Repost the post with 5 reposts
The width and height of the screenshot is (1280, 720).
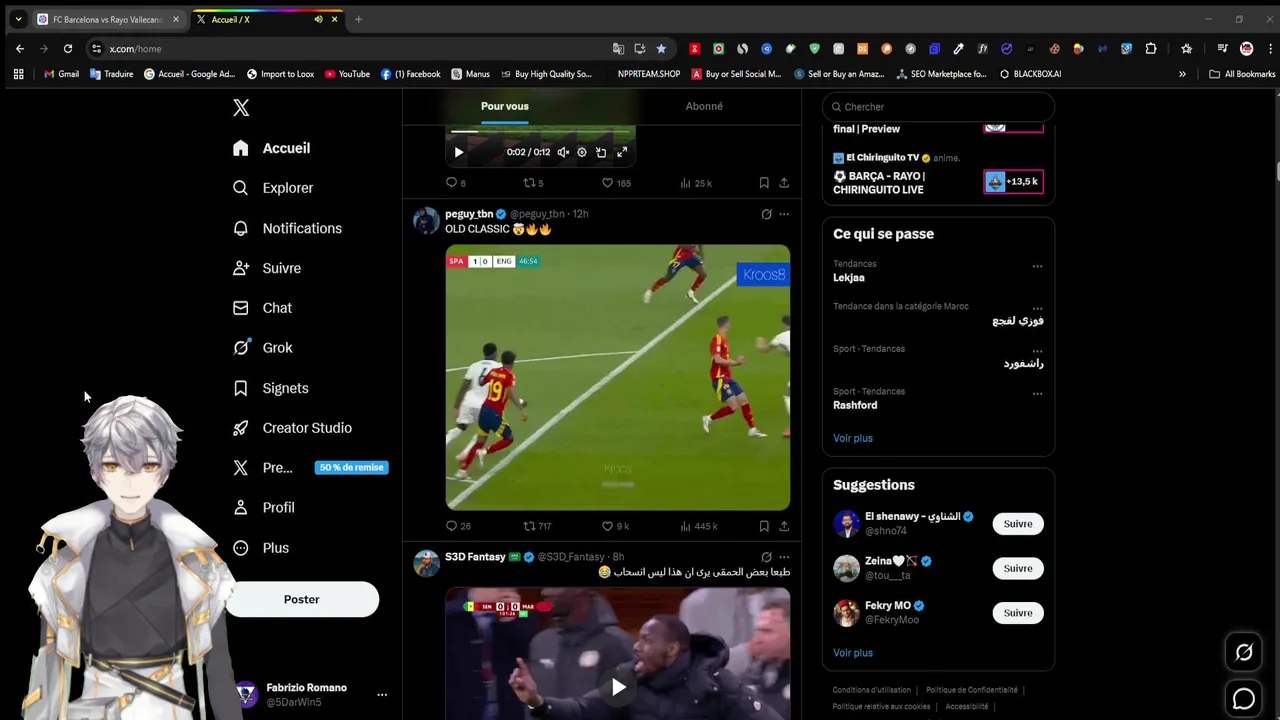pyautogui.click(x=534, y=183)
